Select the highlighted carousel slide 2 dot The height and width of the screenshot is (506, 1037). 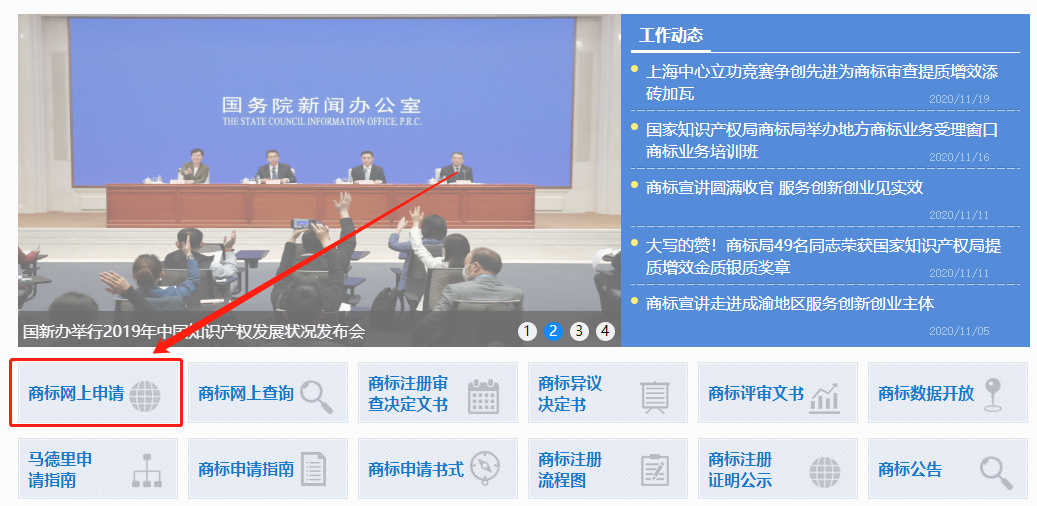pos(553,331)
